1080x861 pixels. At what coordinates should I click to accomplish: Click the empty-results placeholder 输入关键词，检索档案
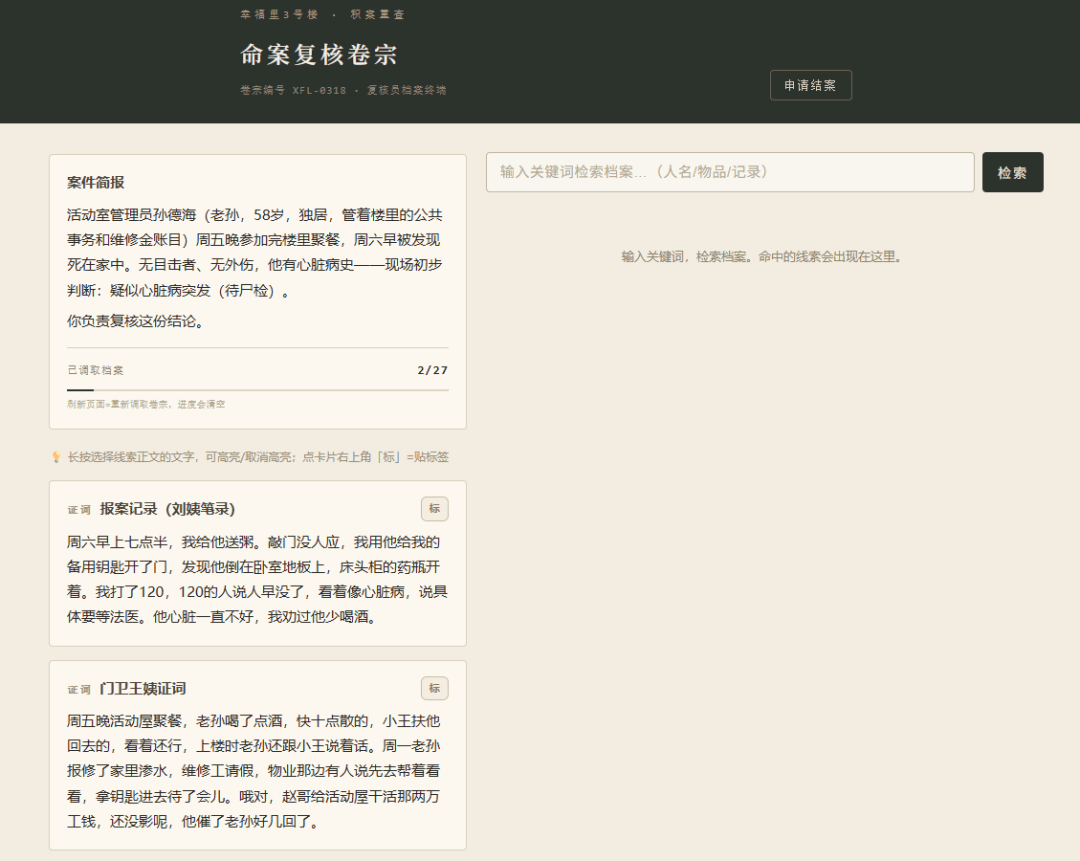[x=762, y=257]
